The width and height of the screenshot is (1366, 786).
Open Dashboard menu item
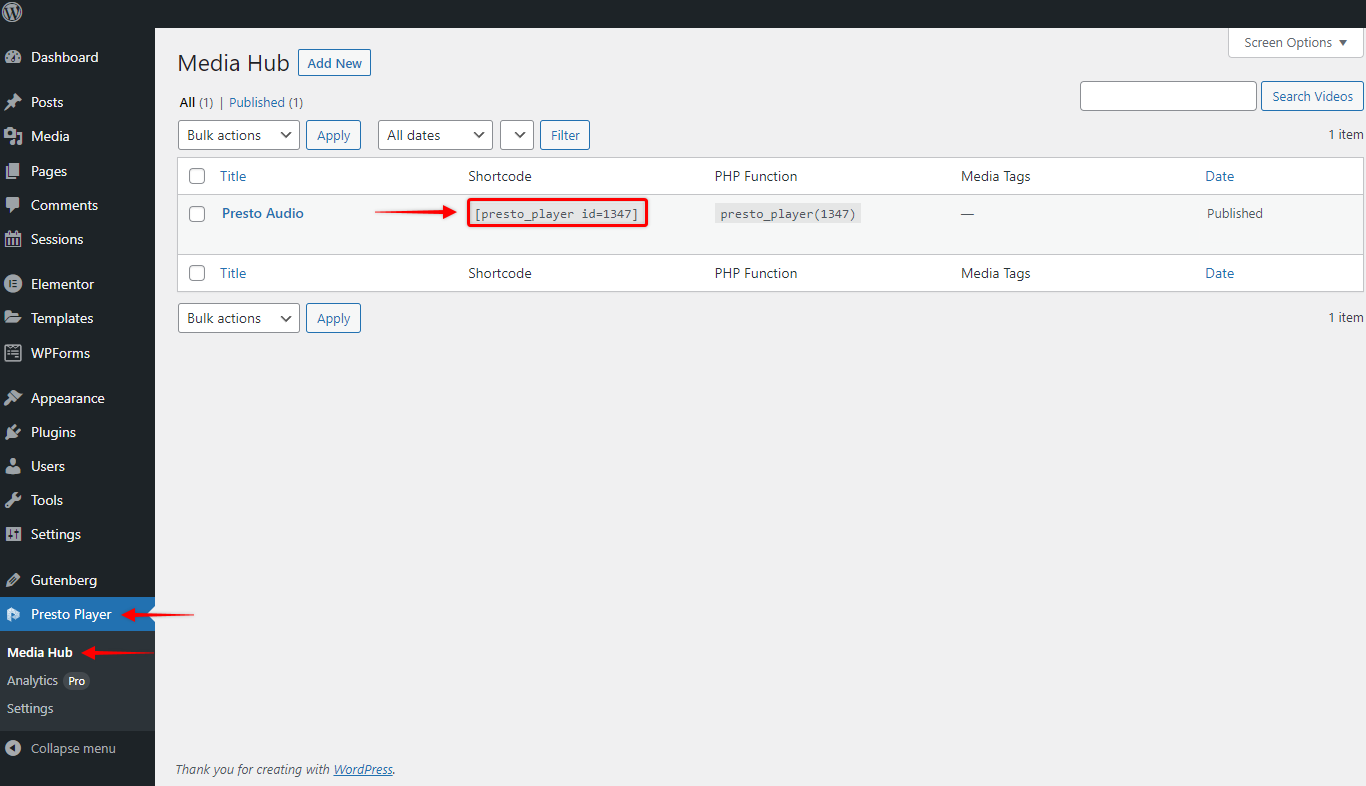65,58
